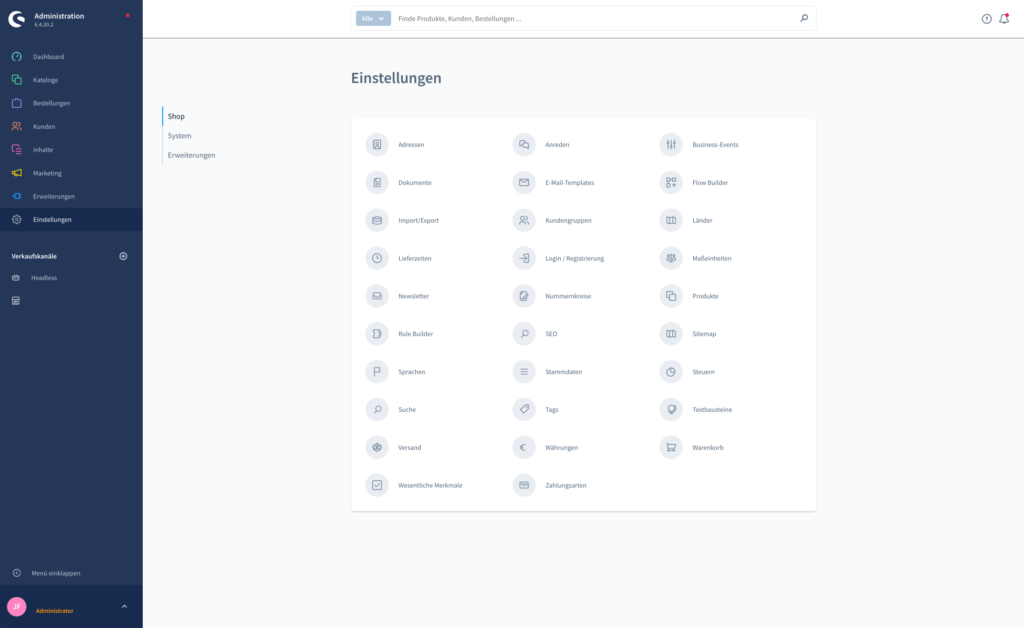1024x628 pixels.
Task: Click the Shopware logo
Action: pos(17,19)
